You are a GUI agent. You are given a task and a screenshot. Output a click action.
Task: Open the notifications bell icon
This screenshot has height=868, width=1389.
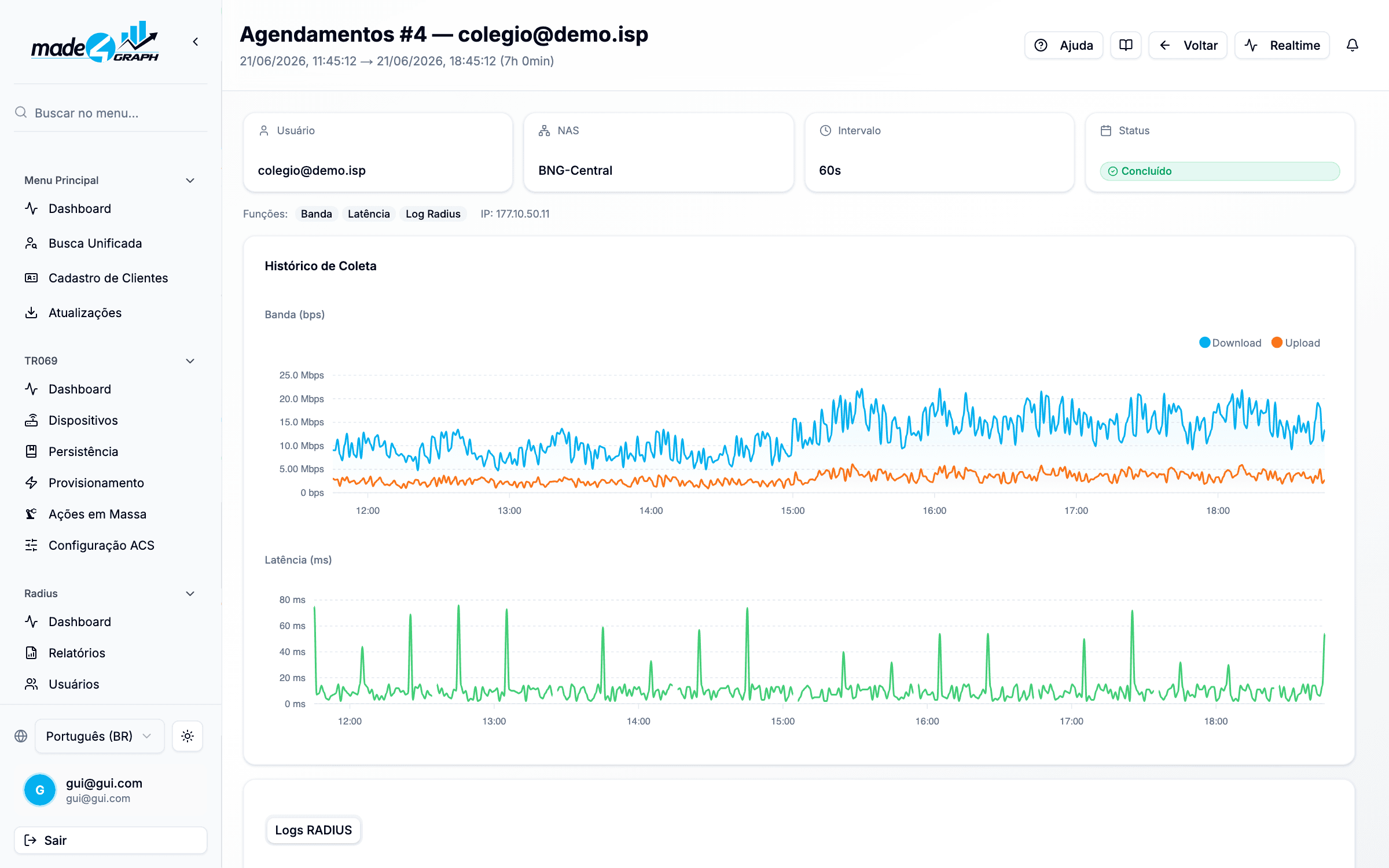[1352, 45]
